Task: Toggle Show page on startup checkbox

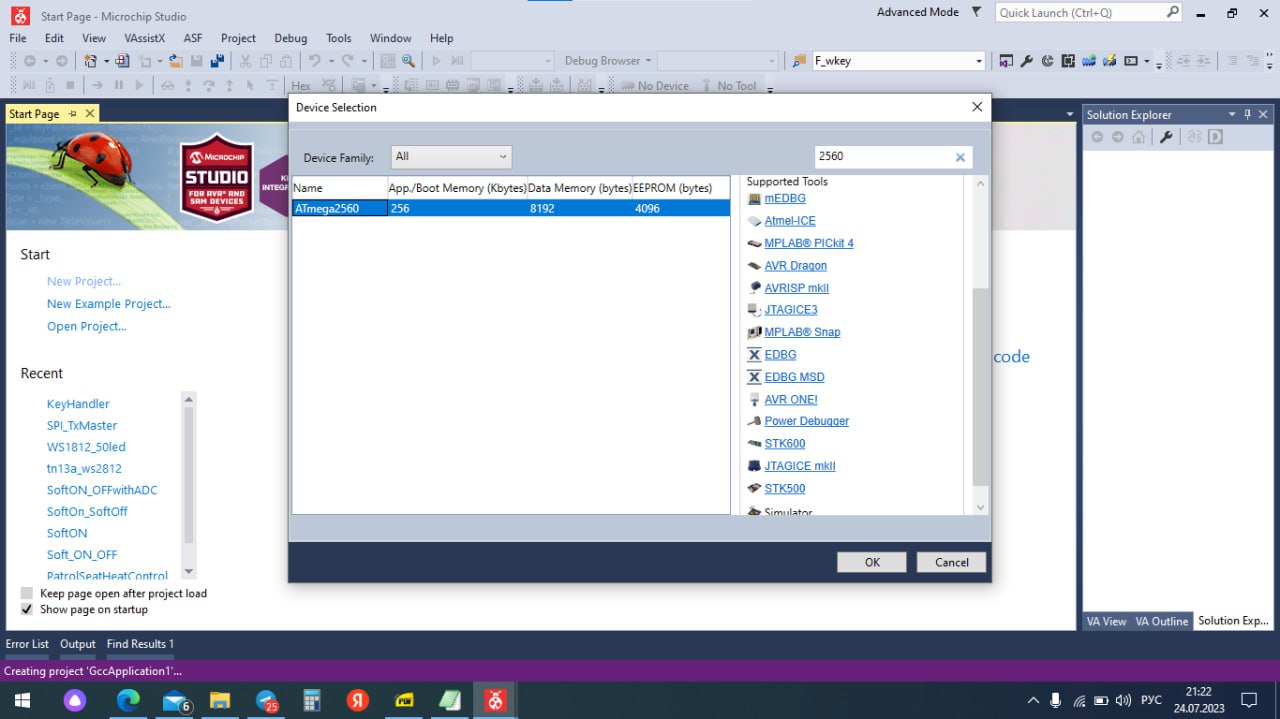Action: [27, 609]
